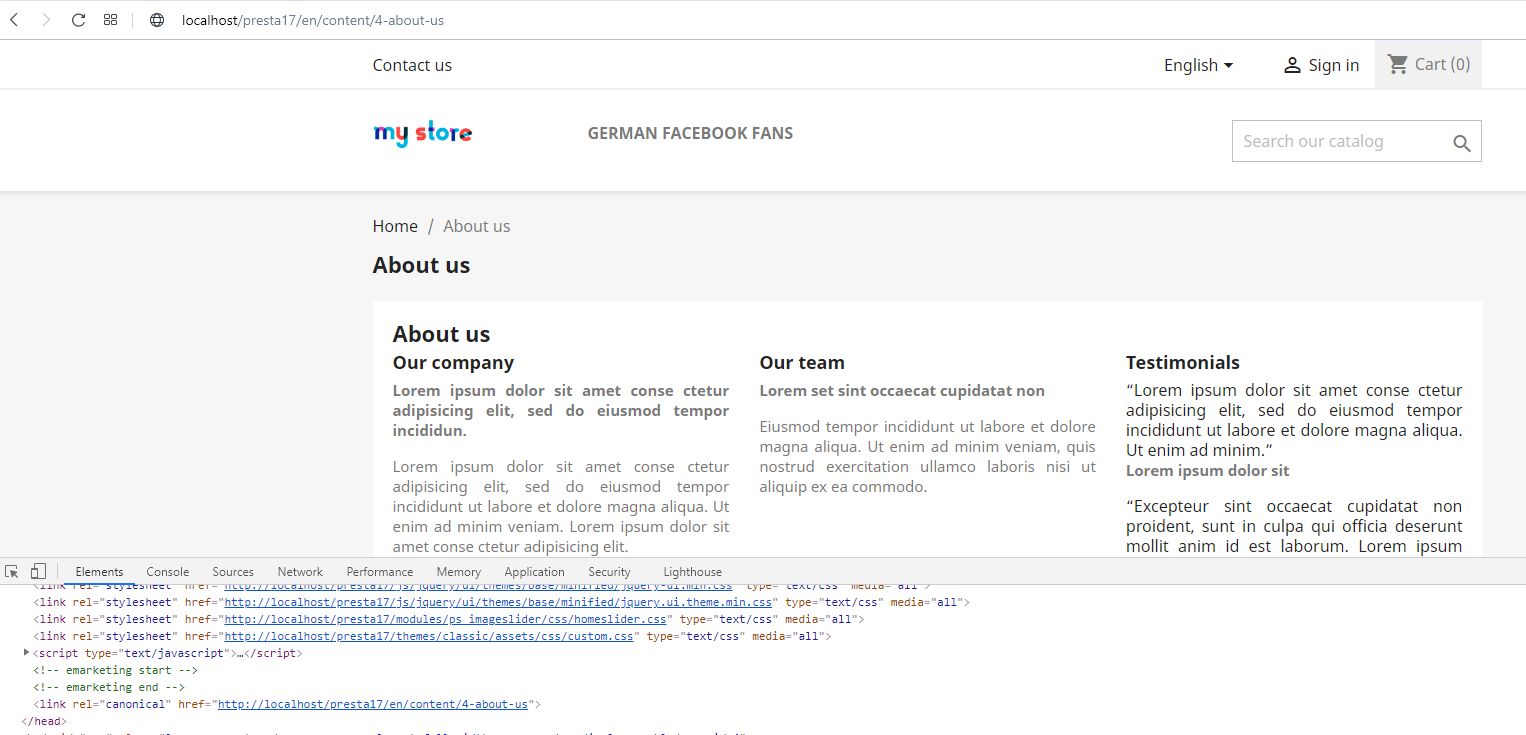Switch to the Console tab
The height and width of the screenshot is (735, 1526).
coord(167,572)
